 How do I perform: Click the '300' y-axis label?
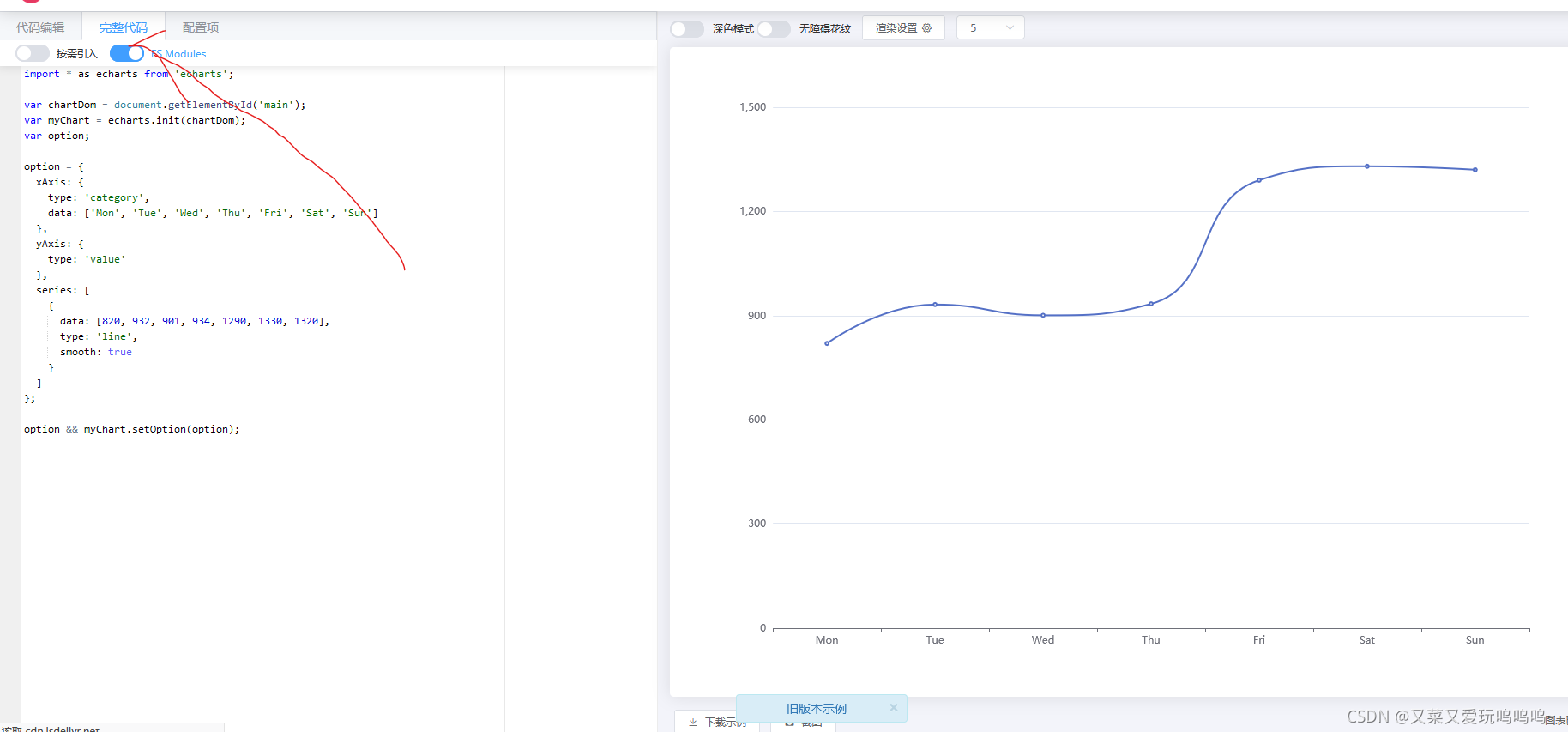[x=757, y=523]
